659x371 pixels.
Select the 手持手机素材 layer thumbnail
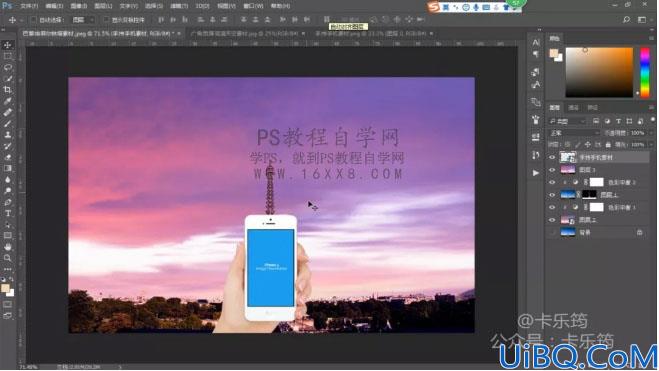[x=568, y=158]
